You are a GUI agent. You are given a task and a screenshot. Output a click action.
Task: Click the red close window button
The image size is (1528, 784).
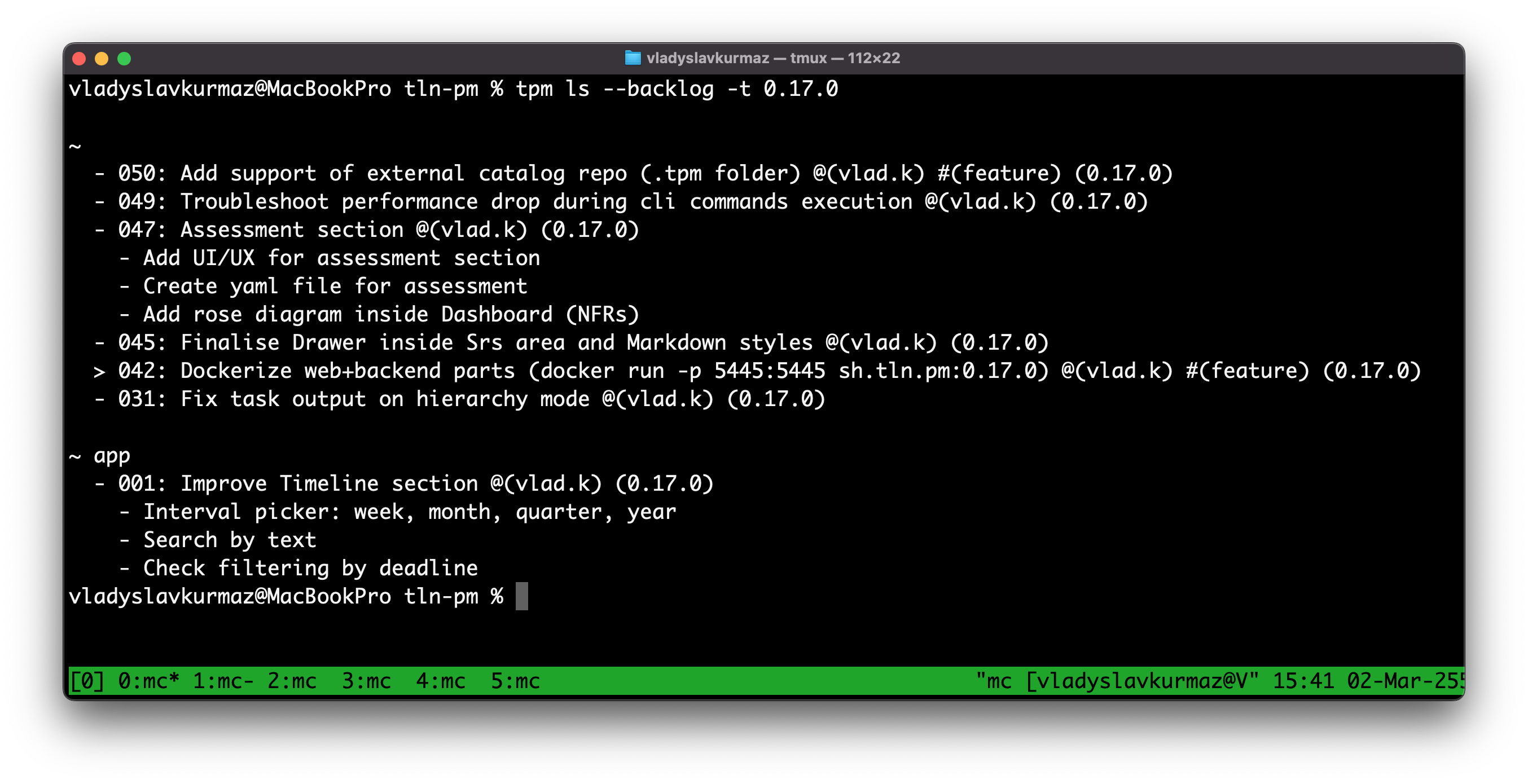[x=79, y=59]
